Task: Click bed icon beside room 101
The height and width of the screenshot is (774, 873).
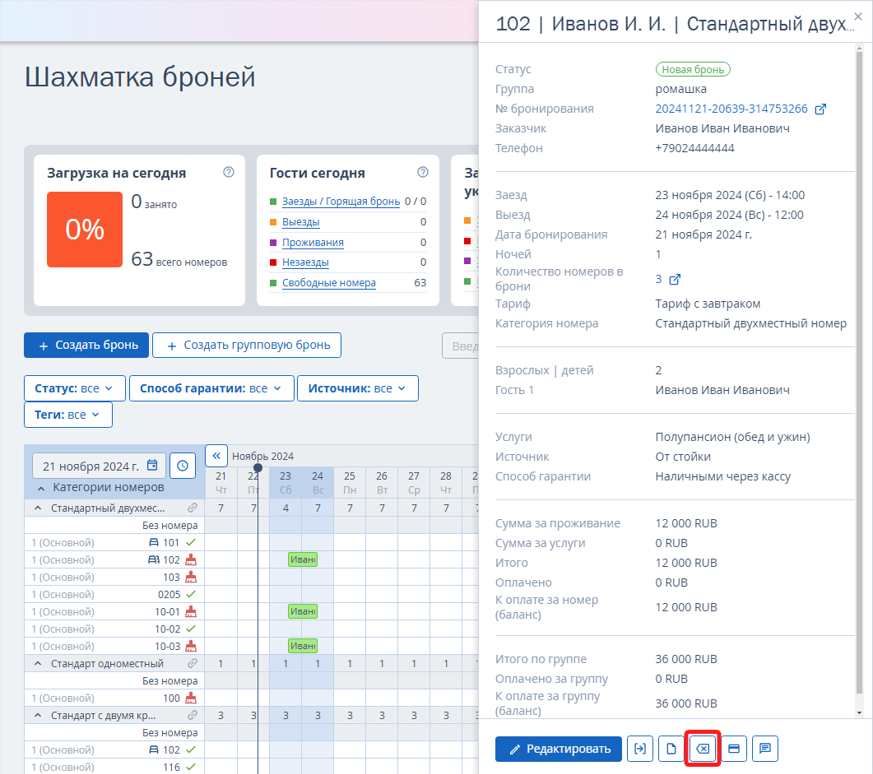Action: 154,542
